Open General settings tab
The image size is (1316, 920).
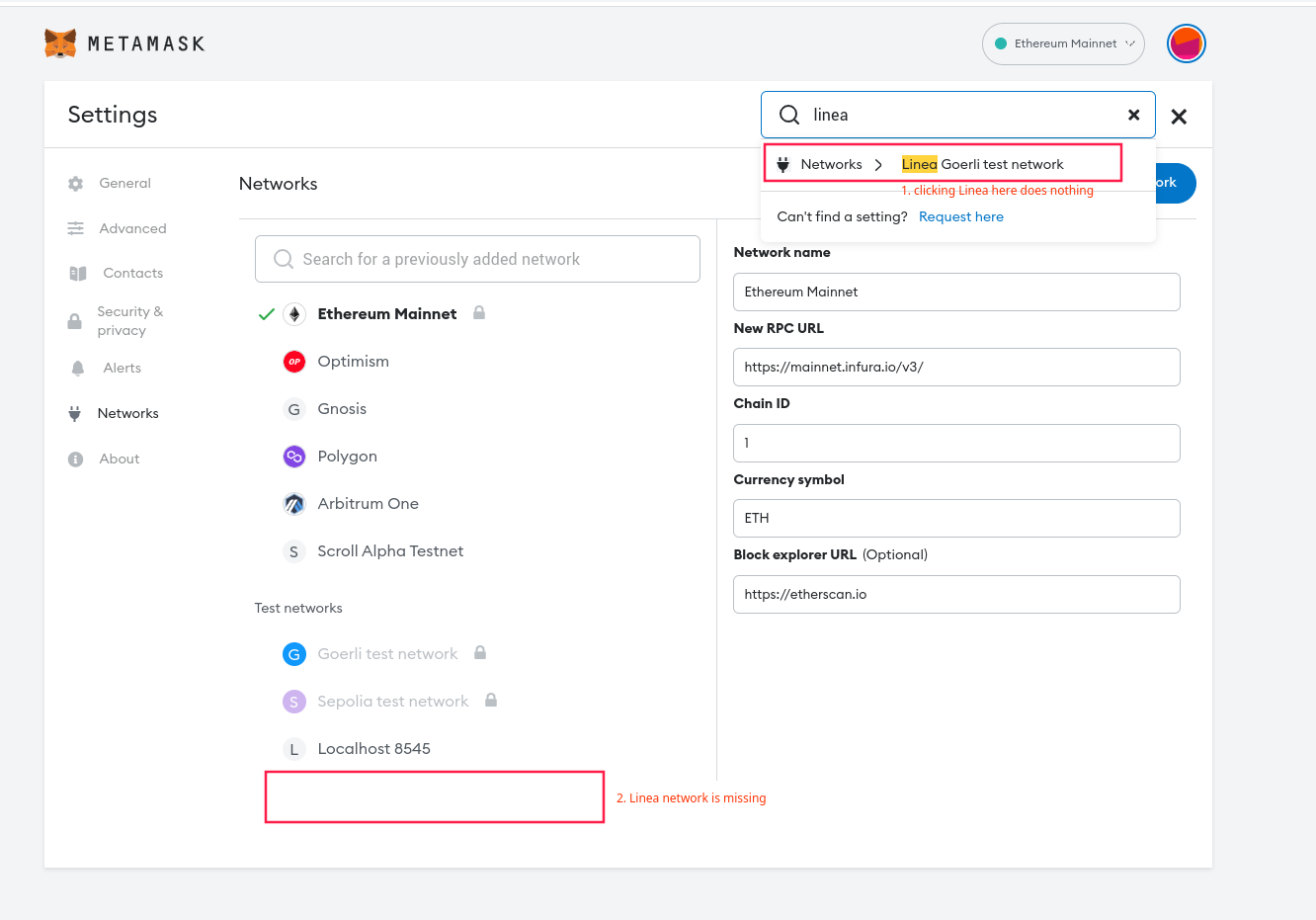pyautogui.click(x=125, y=183)
